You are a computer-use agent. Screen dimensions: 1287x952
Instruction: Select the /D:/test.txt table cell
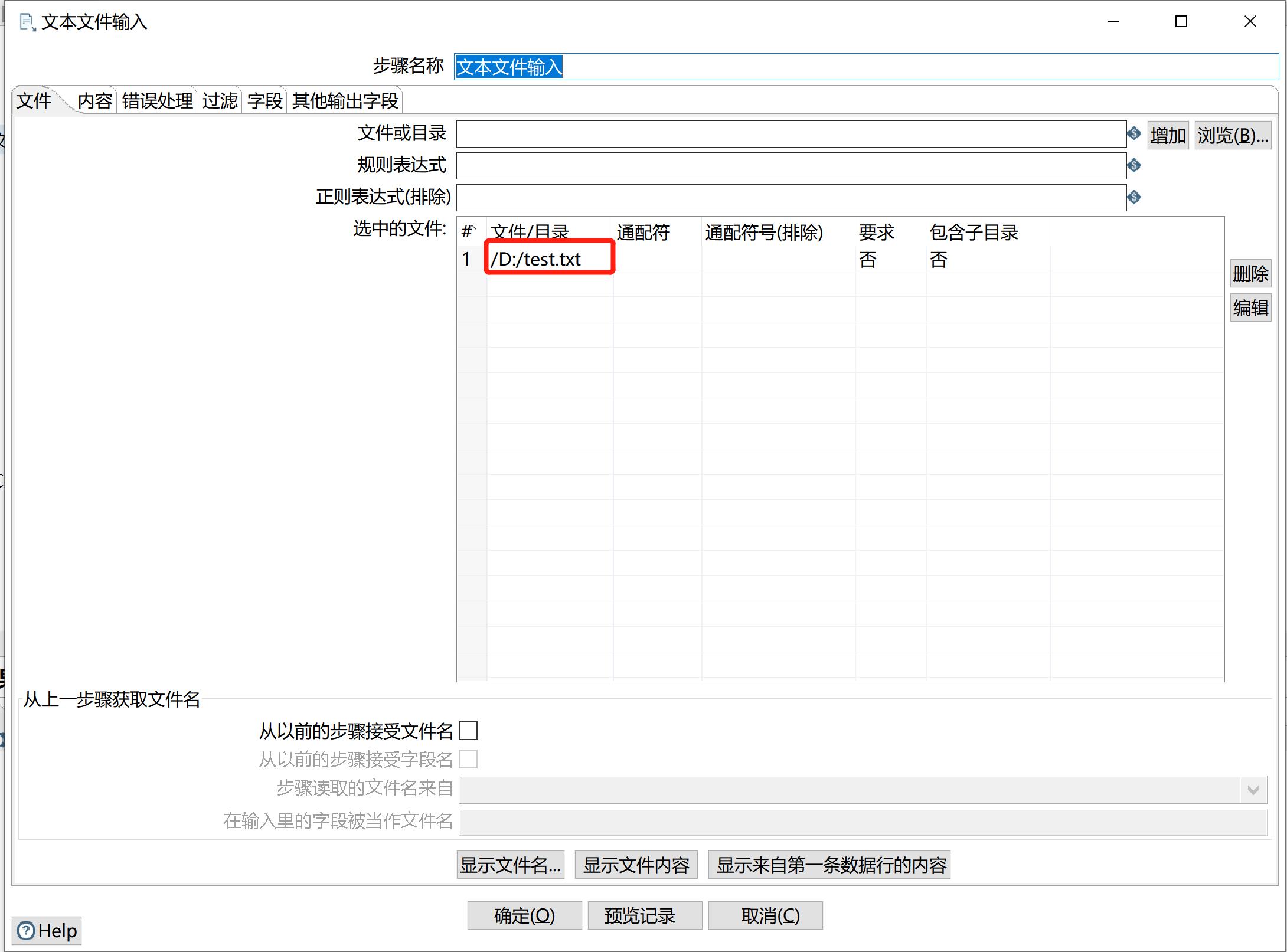[550, 259]
